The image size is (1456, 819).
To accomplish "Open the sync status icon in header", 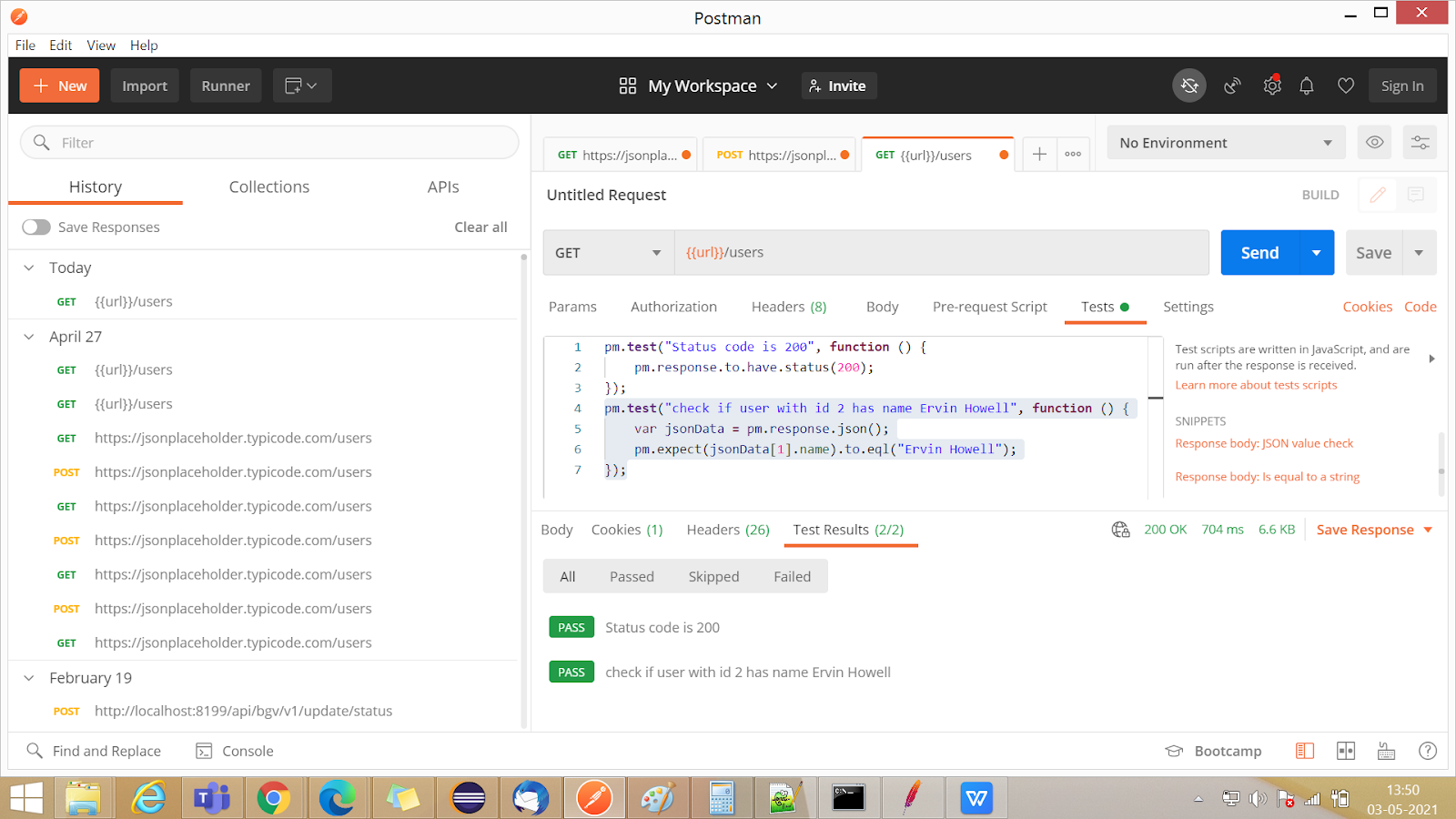I will coord(1189,86).
